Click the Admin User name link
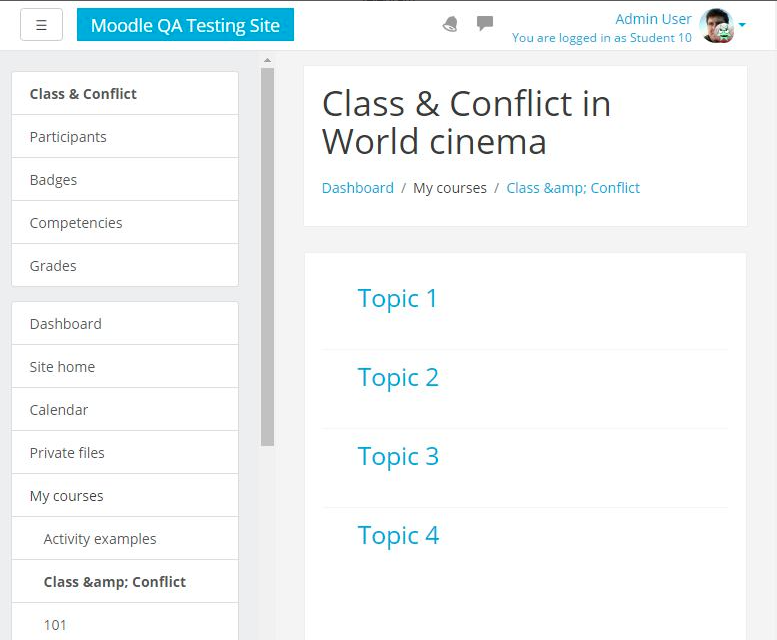This screenshot has width=777, height=640. click(x=653, y=19)
